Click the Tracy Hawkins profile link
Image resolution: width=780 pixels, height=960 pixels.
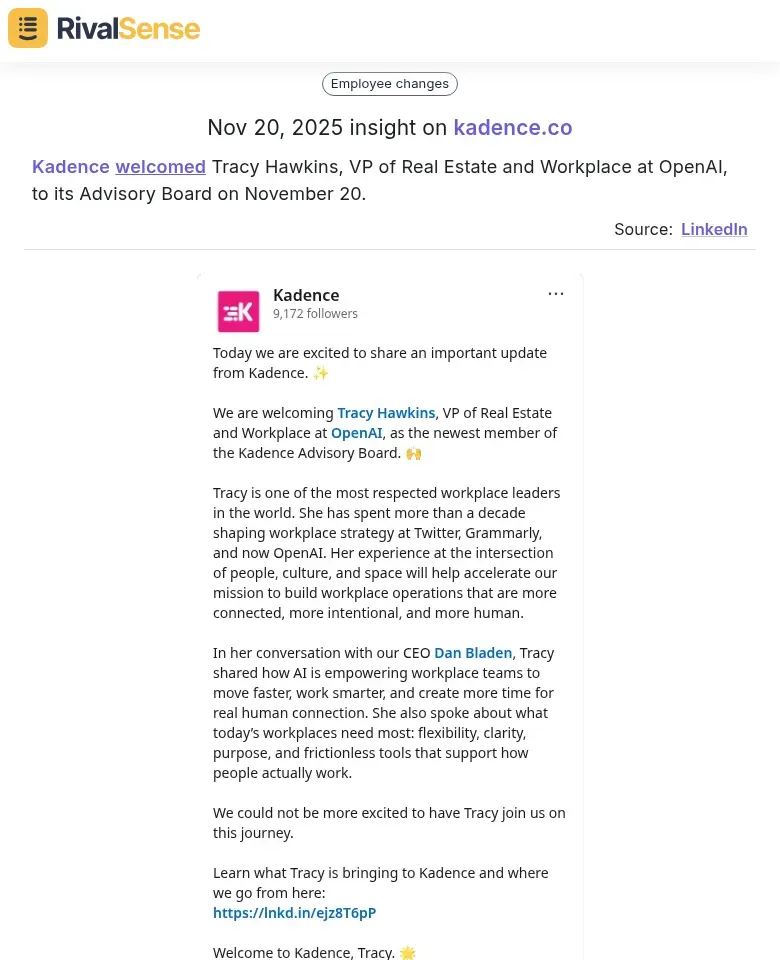coord(386,412)
